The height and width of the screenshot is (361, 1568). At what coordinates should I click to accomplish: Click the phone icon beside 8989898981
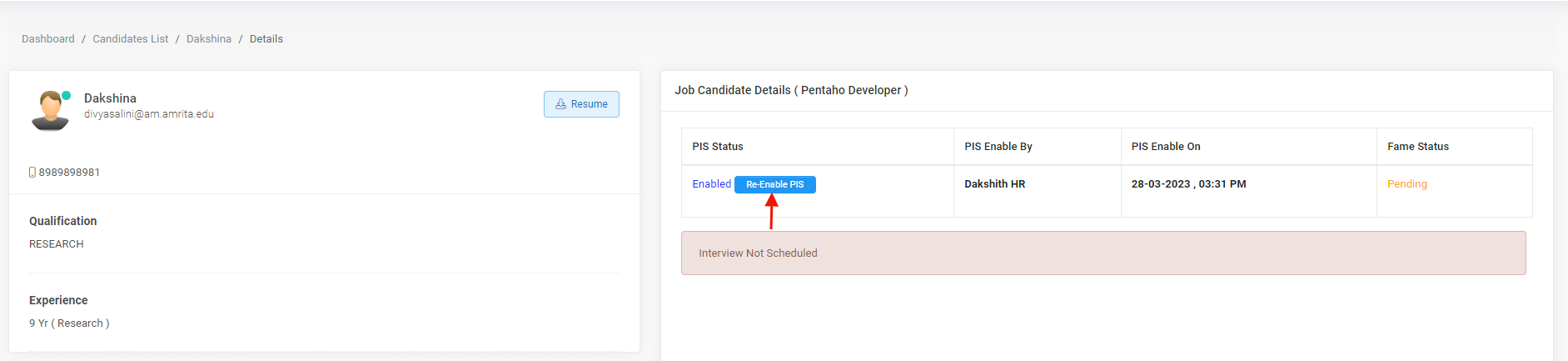pos(32,173)
